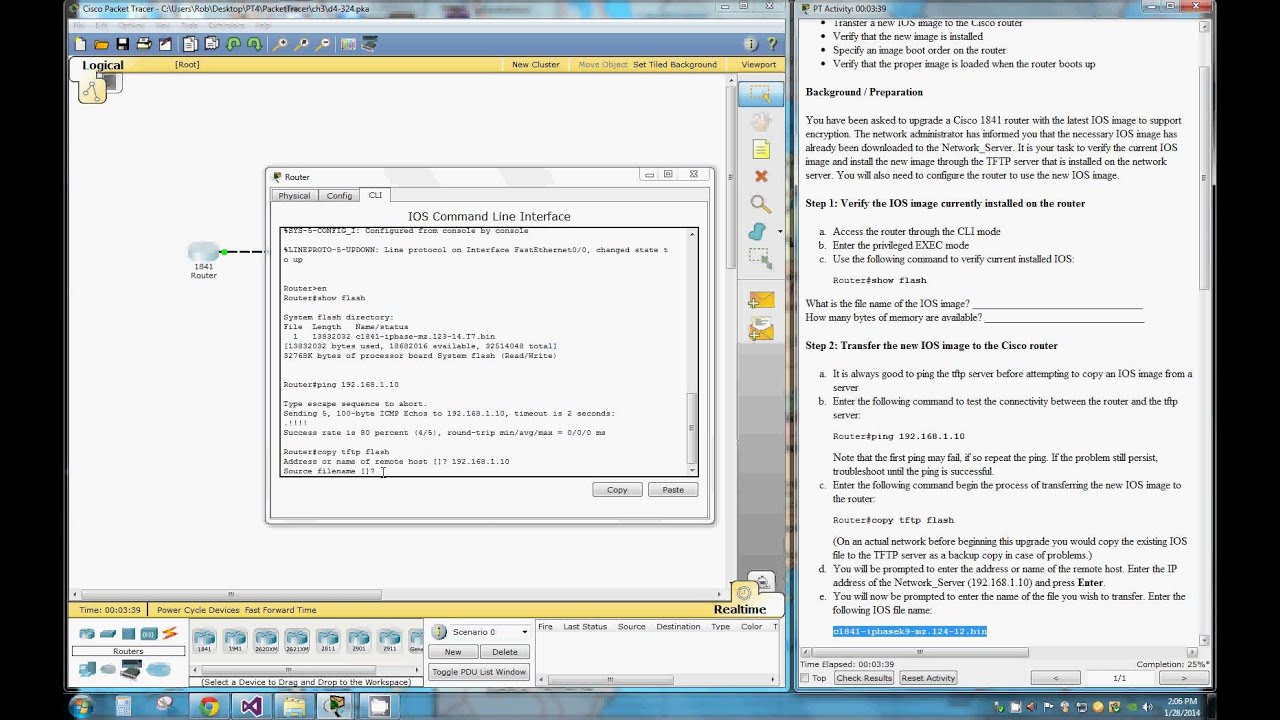This screenshot has height=720, width=1280.
Task: Click the Reset Activity button
Action: pos(928,678)
